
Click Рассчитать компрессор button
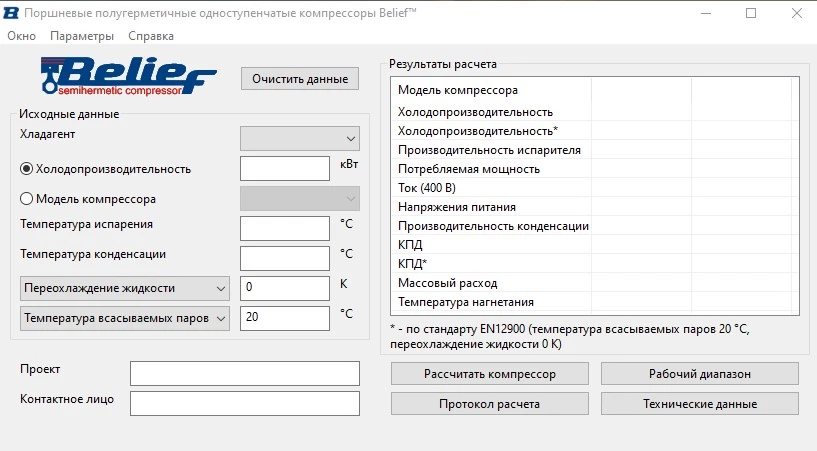(490, 374)
